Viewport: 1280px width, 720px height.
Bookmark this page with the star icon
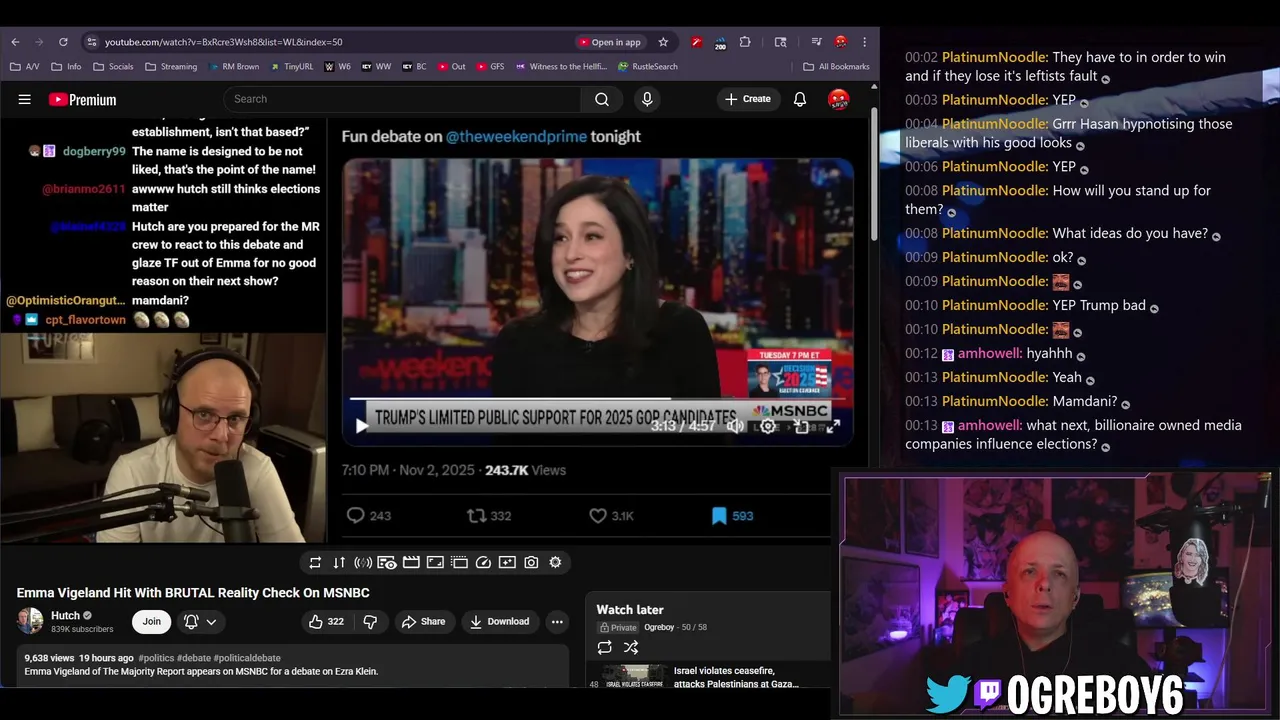663,42
